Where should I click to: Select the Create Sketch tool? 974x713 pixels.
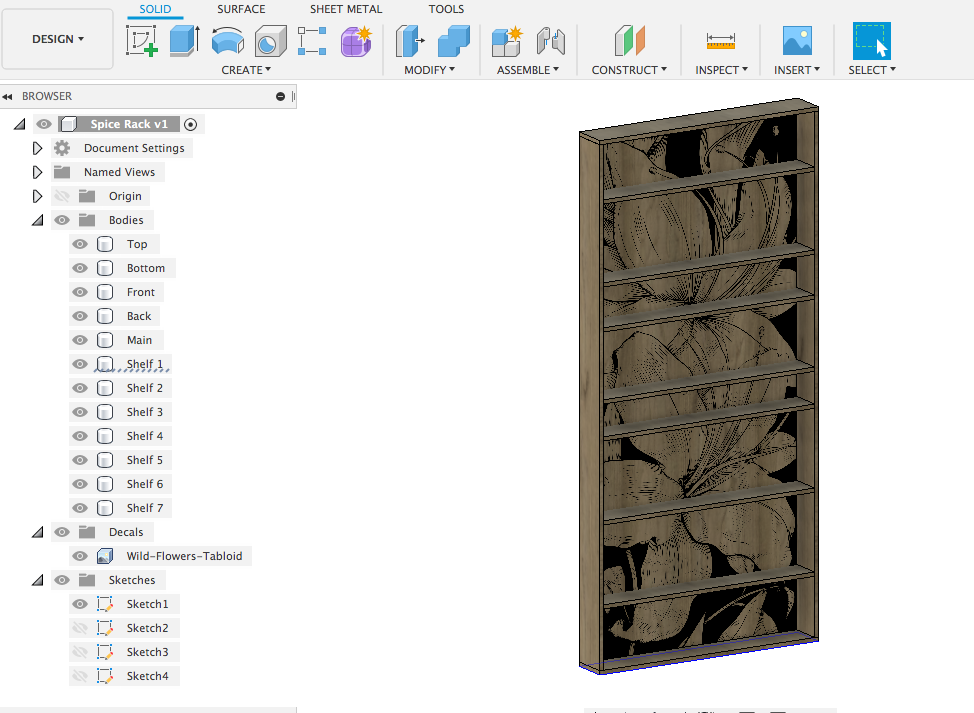pyautogui.click(x=142, y=41)
